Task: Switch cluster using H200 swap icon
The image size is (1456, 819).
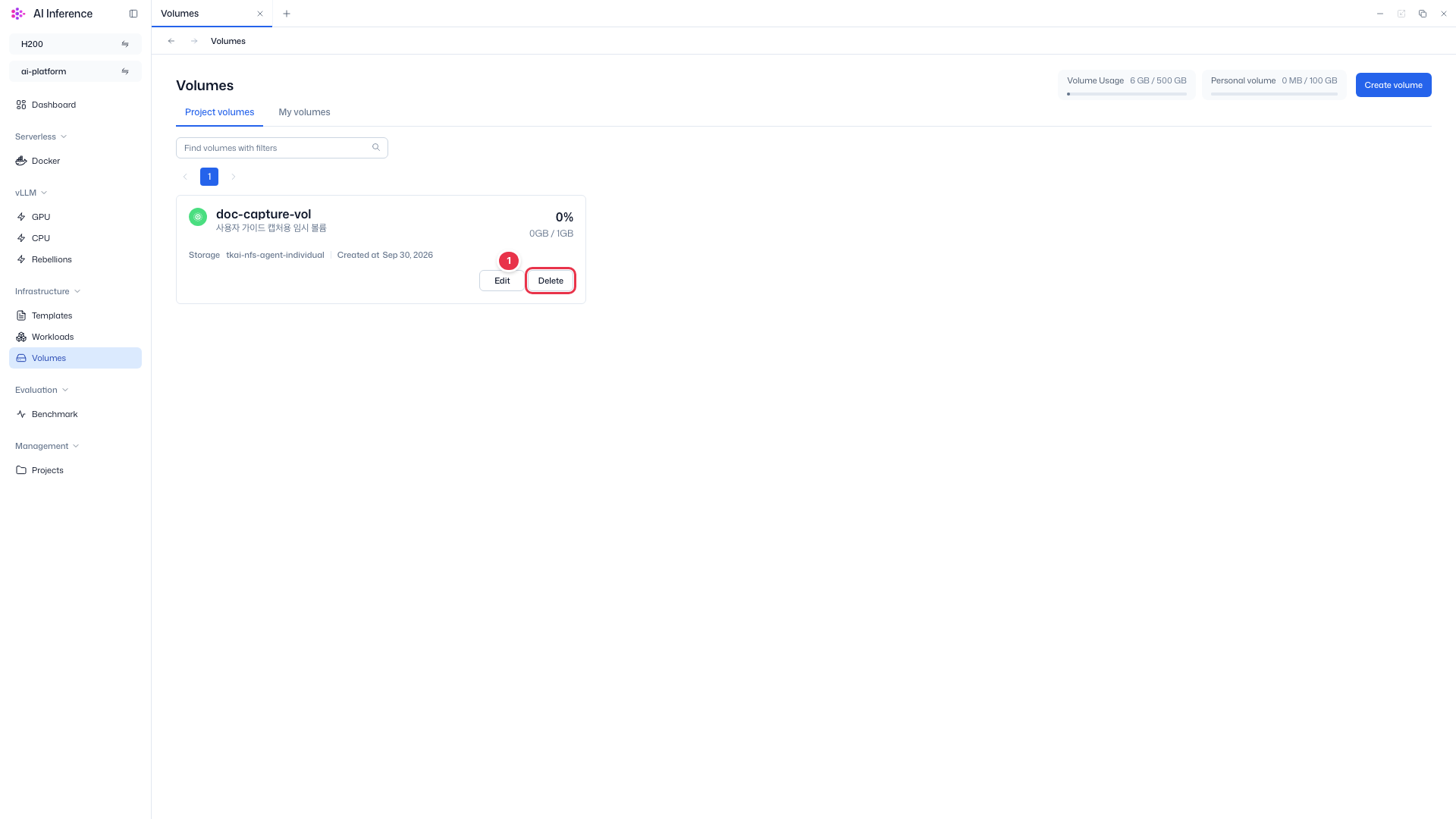Action: point(125,44)
